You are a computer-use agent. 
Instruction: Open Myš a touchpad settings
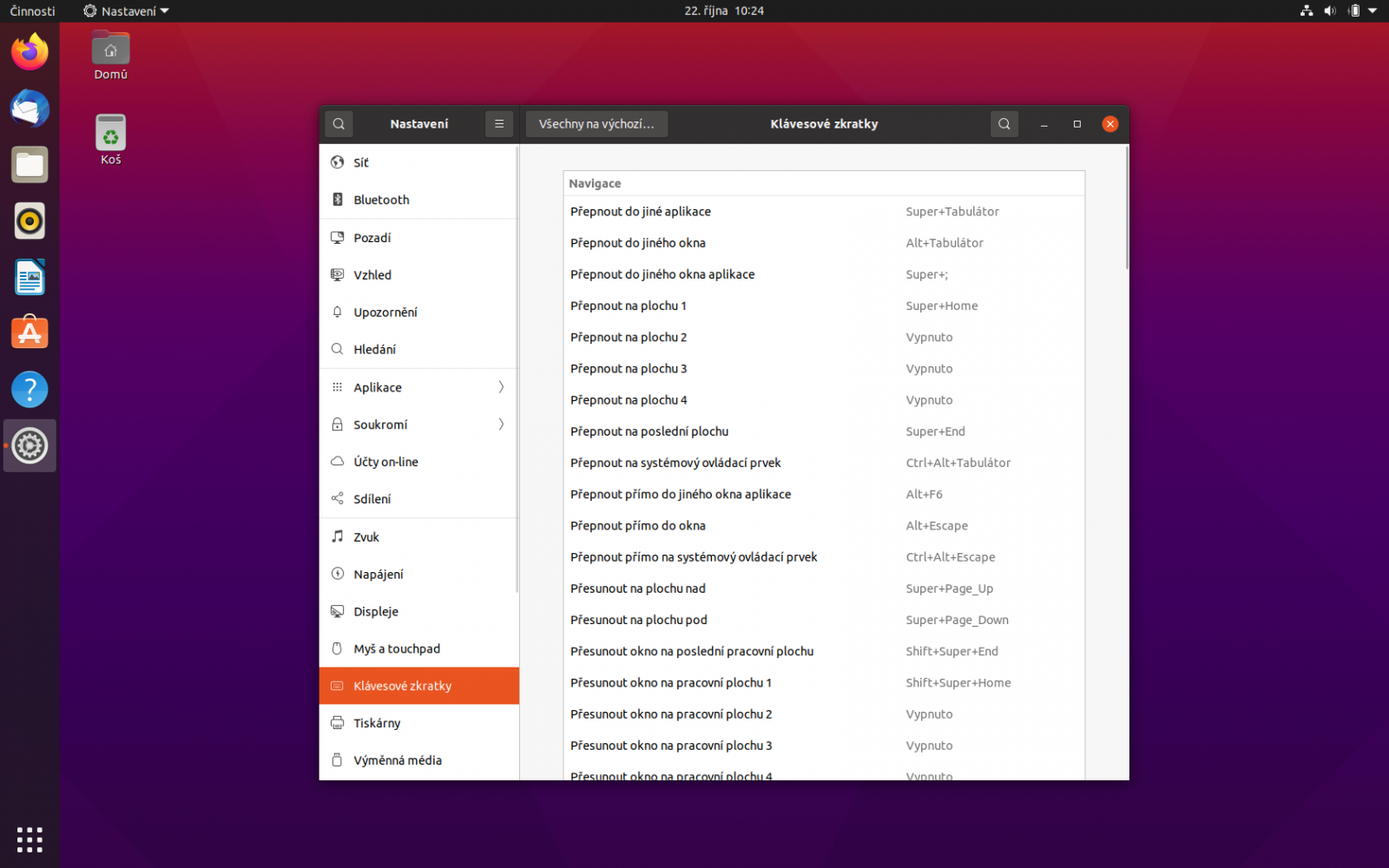click(x=397, y=648)
